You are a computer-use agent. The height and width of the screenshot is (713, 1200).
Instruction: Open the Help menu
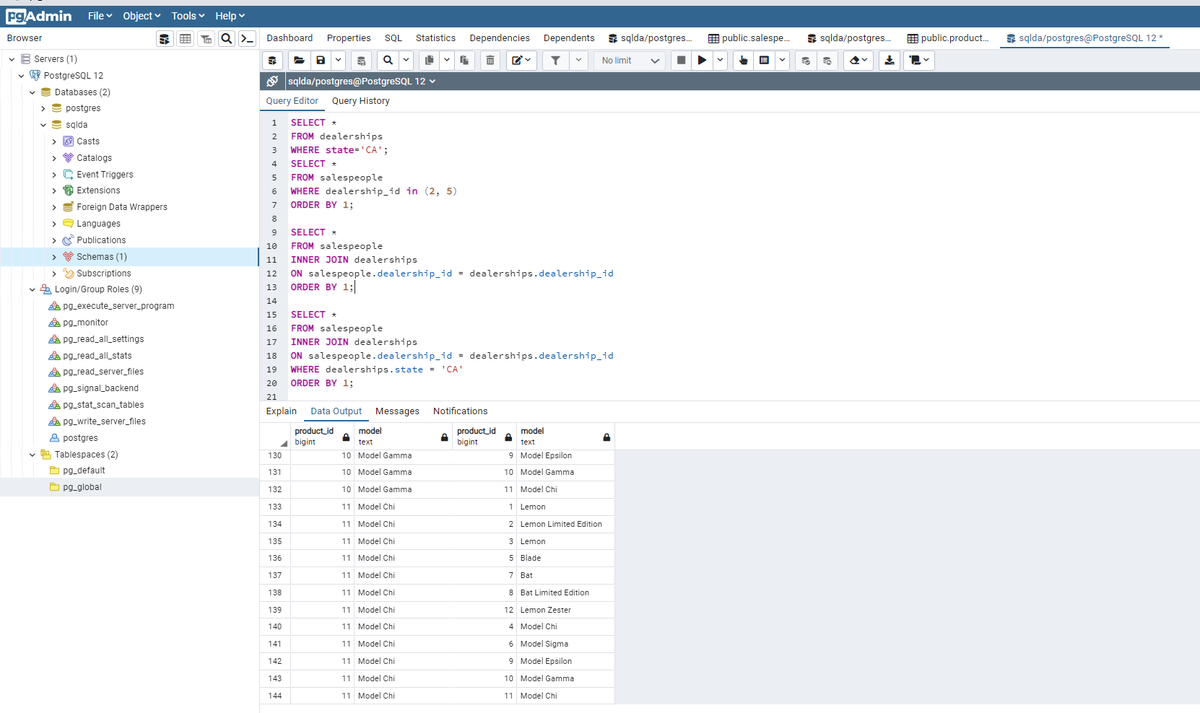click(229, 16)
